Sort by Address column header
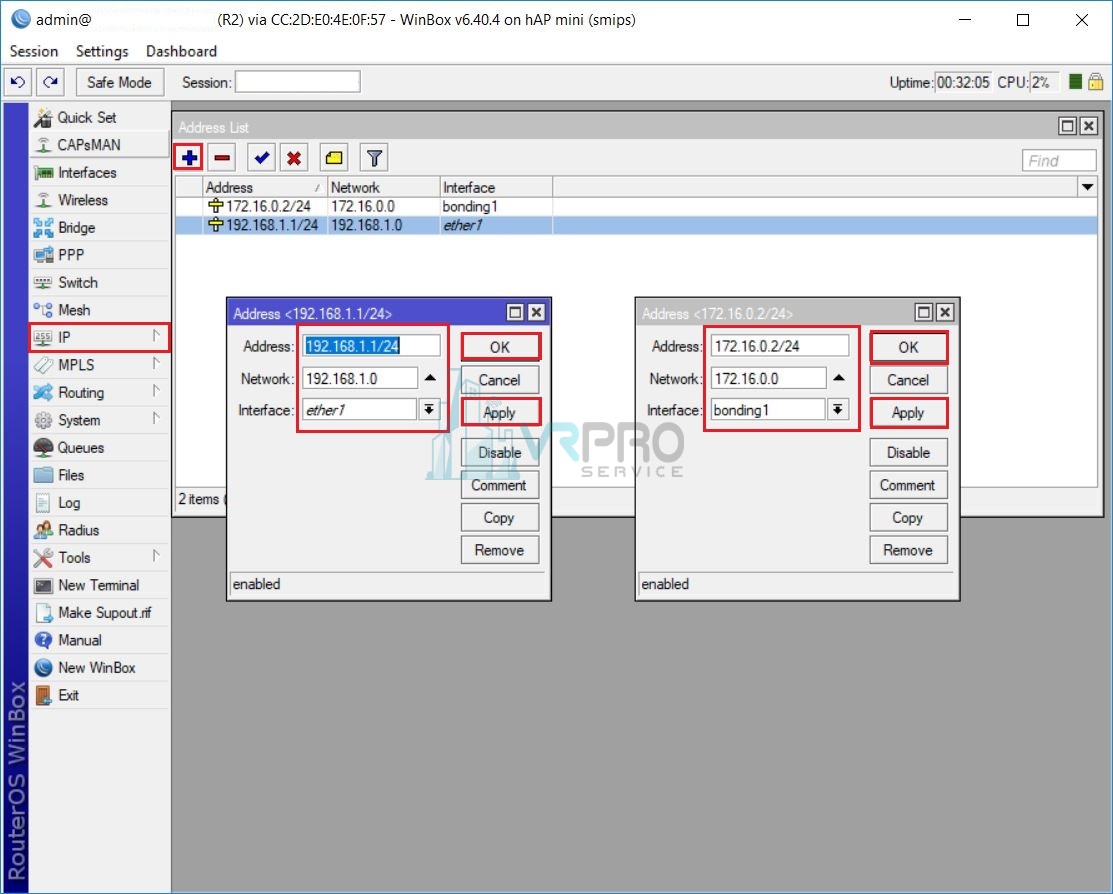Image resolution: width=1113 pixels, height=894 pixels. coord(264,187)
